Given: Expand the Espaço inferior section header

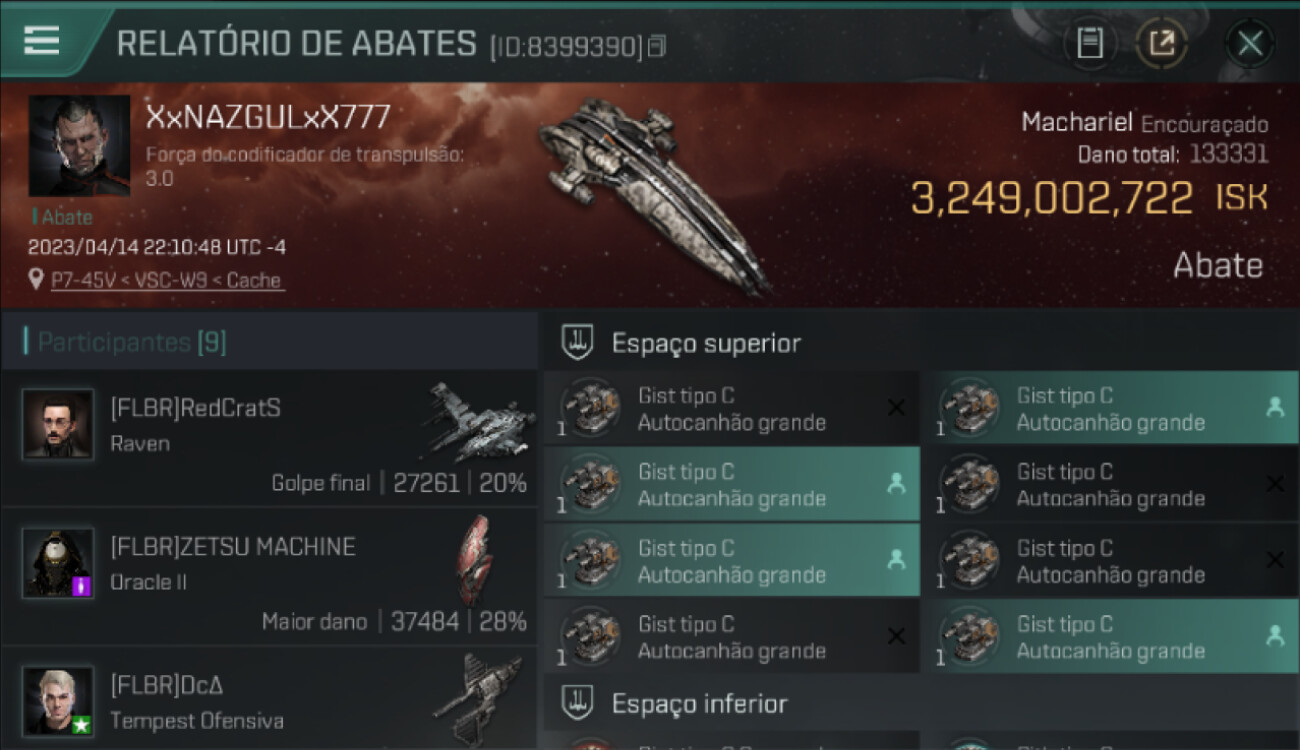Looking at the screenshot, I should coord(920,703).
